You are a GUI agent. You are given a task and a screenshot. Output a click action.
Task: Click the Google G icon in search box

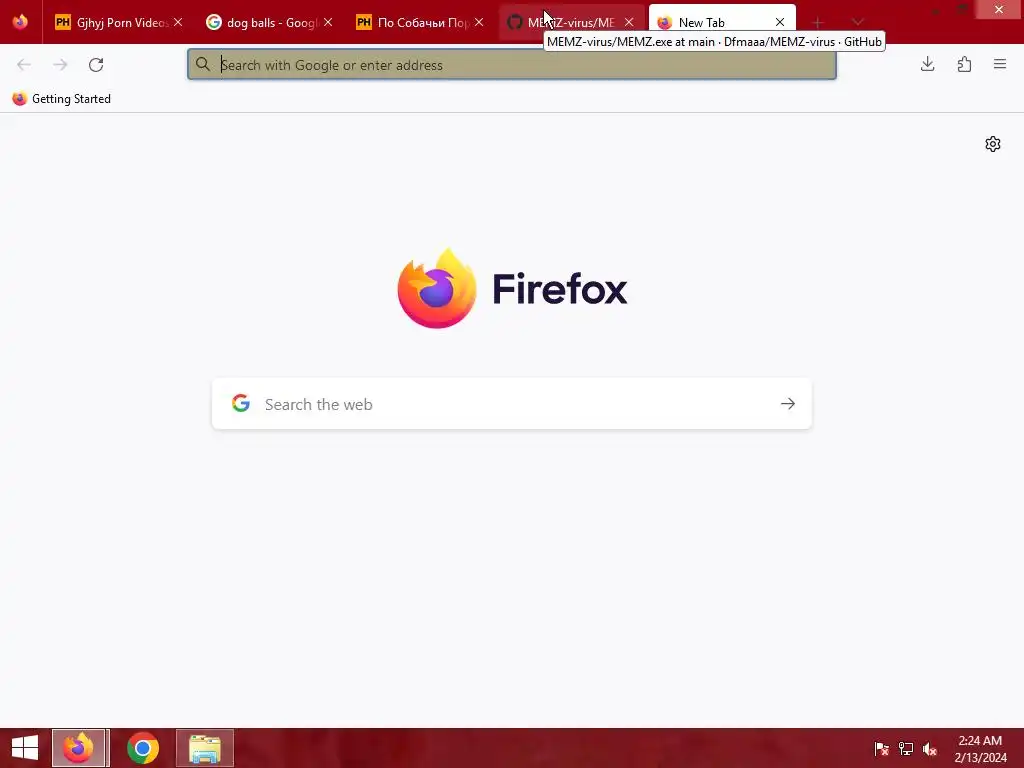[x=241, y=404]
